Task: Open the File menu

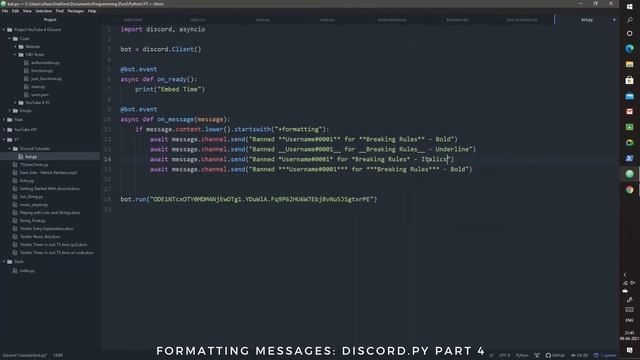Action: click(5, 11)
